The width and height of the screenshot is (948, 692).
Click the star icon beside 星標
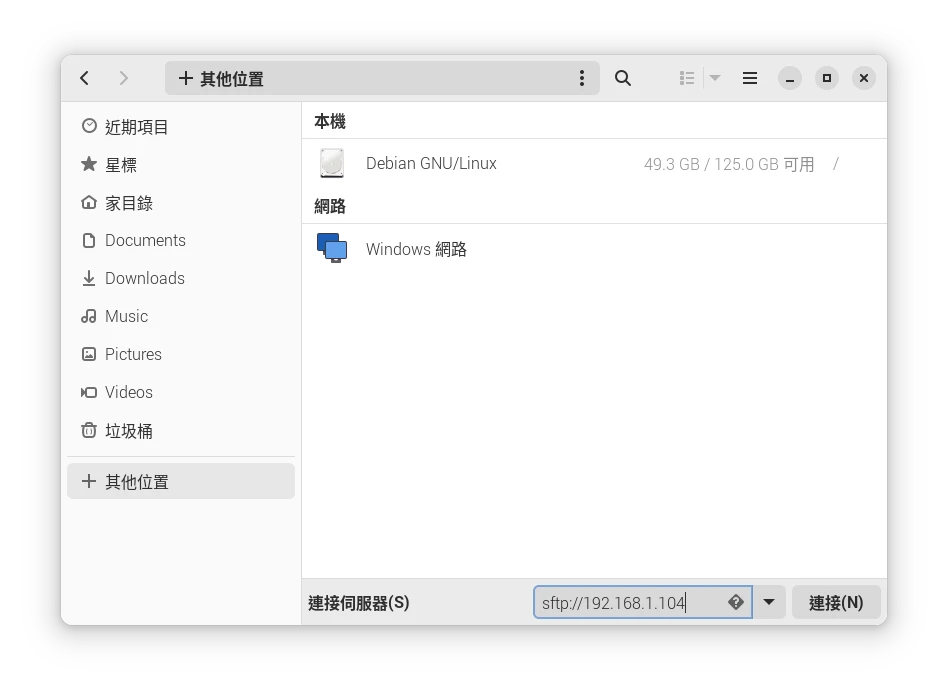point(89,164)
